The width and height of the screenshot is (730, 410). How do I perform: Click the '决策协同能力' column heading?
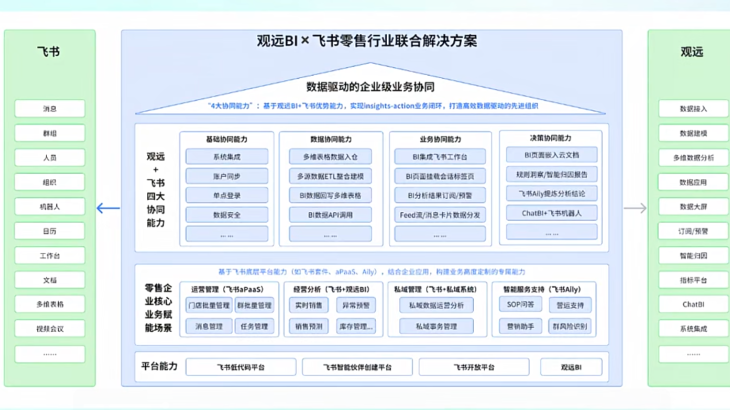pos(551,138)
